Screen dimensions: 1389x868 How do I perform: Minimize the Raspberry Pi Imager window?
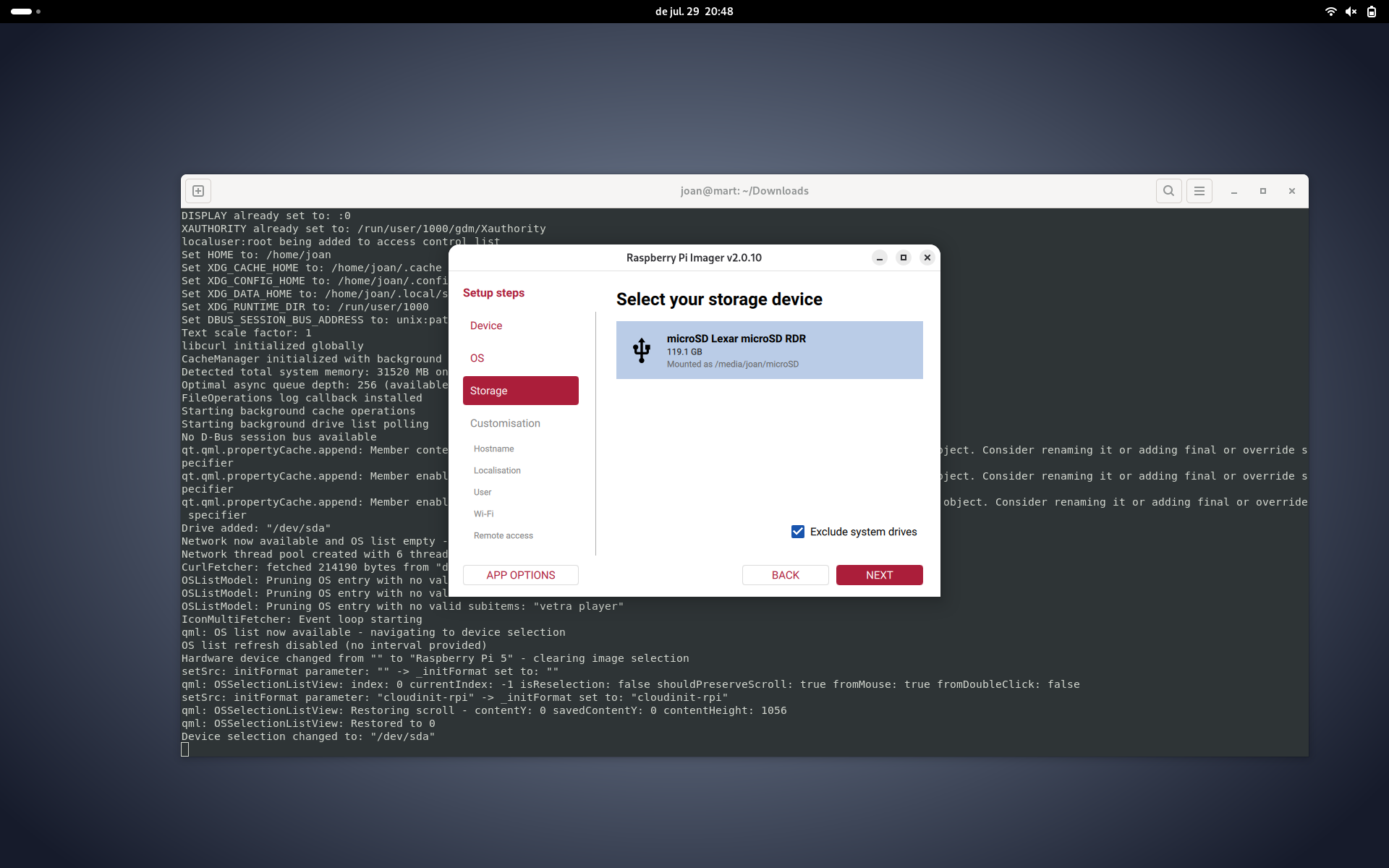coord(880,258)
